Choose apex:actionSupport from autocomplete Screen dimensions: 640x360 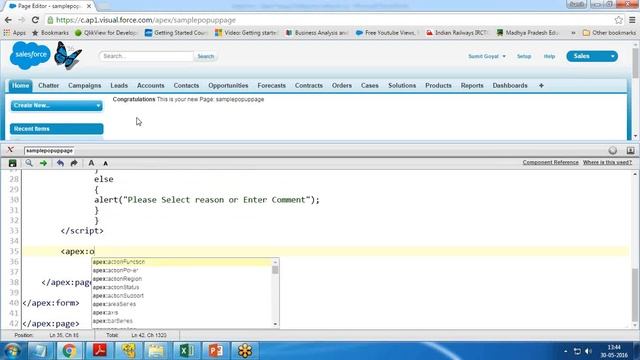tap(182, 296)
